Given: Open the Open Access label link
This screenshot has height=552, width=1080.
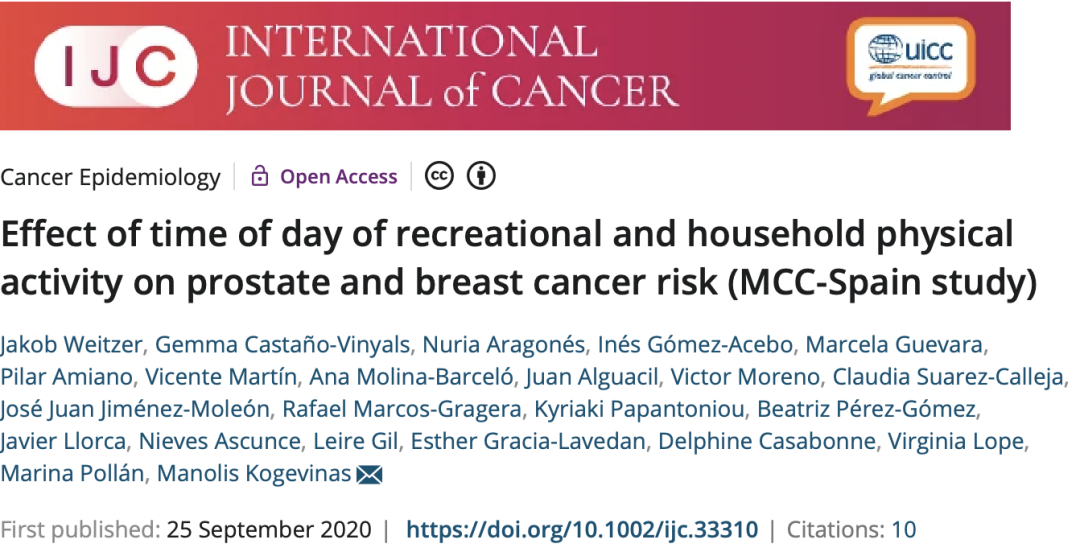Looking at the screenshot, I should click(x=338, y=177).
